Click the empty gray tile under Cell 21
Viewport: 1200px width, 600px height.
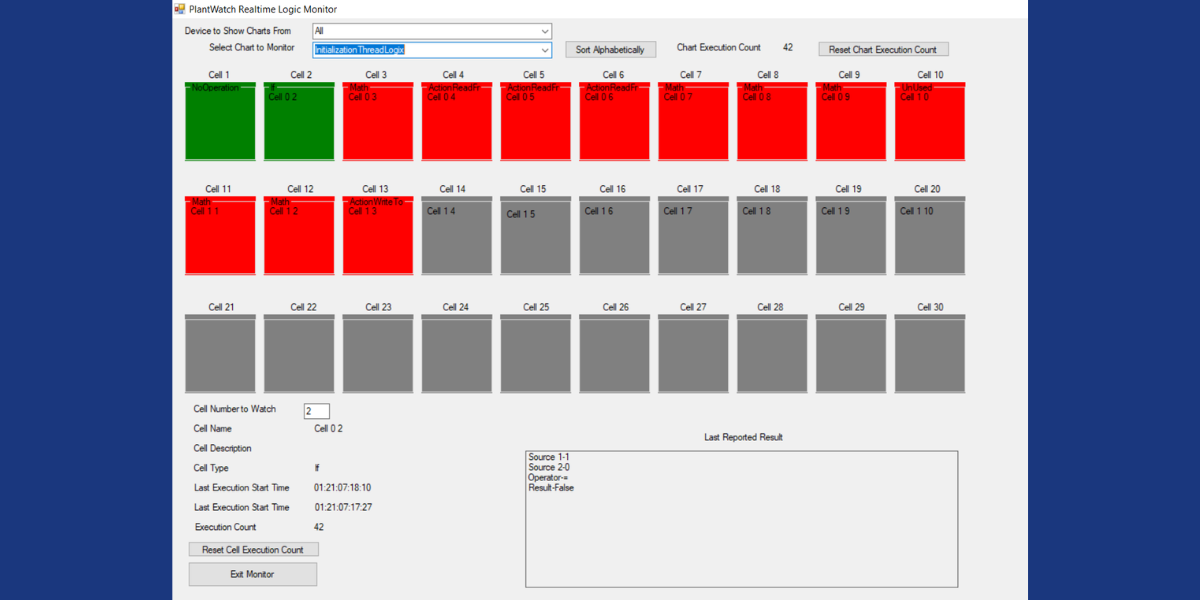coord(219,352)
